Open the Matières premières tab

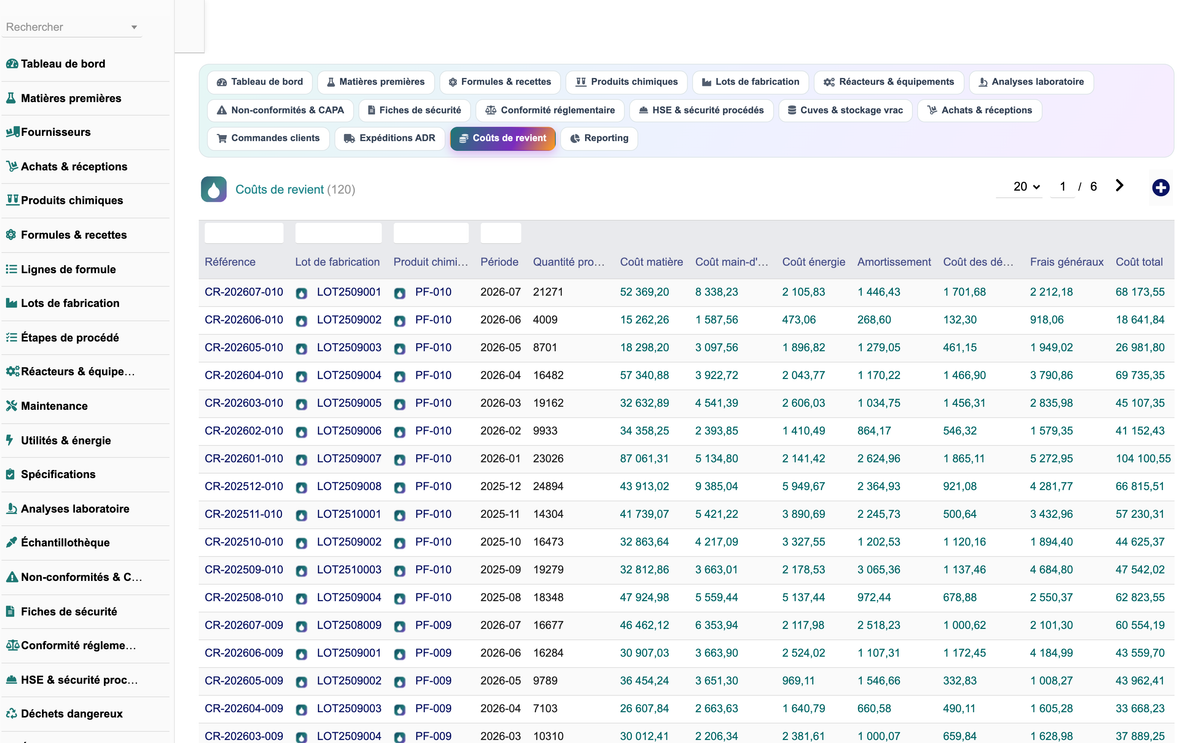tap(376, 82)
